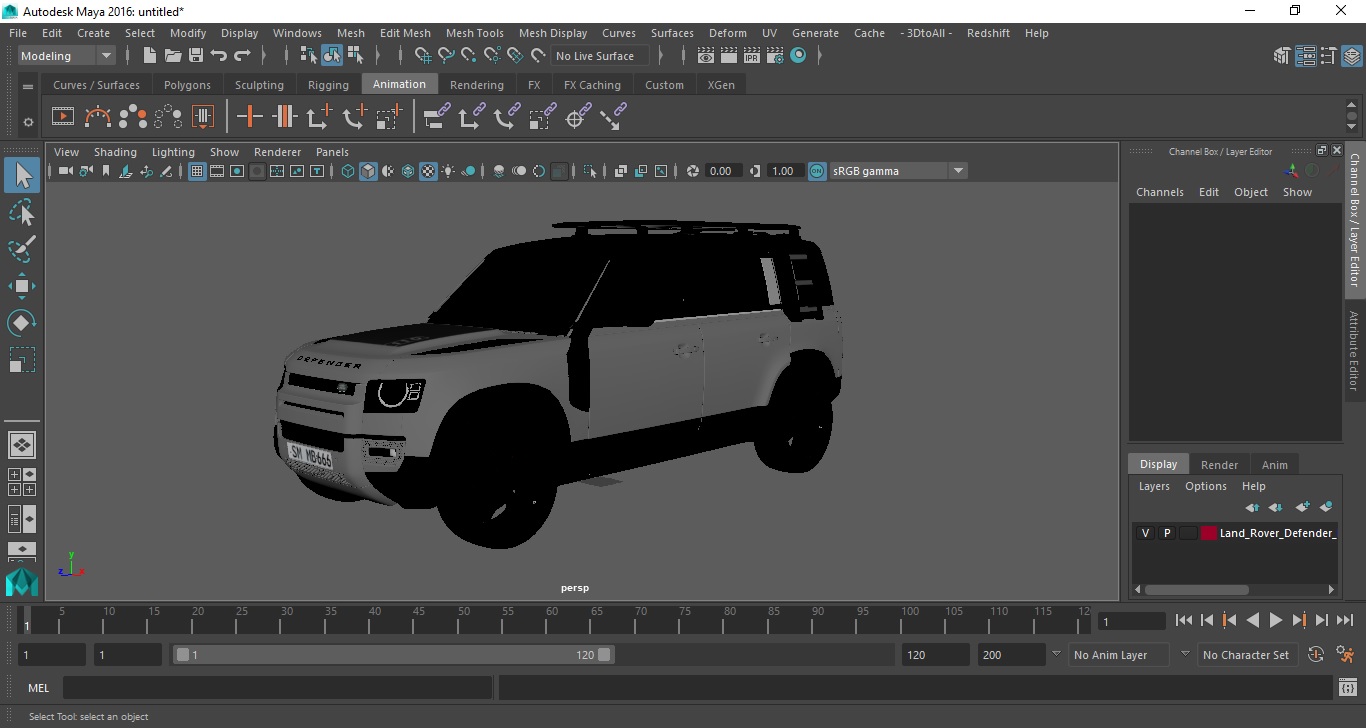Click play forwards button

[x=1276, y=620]
